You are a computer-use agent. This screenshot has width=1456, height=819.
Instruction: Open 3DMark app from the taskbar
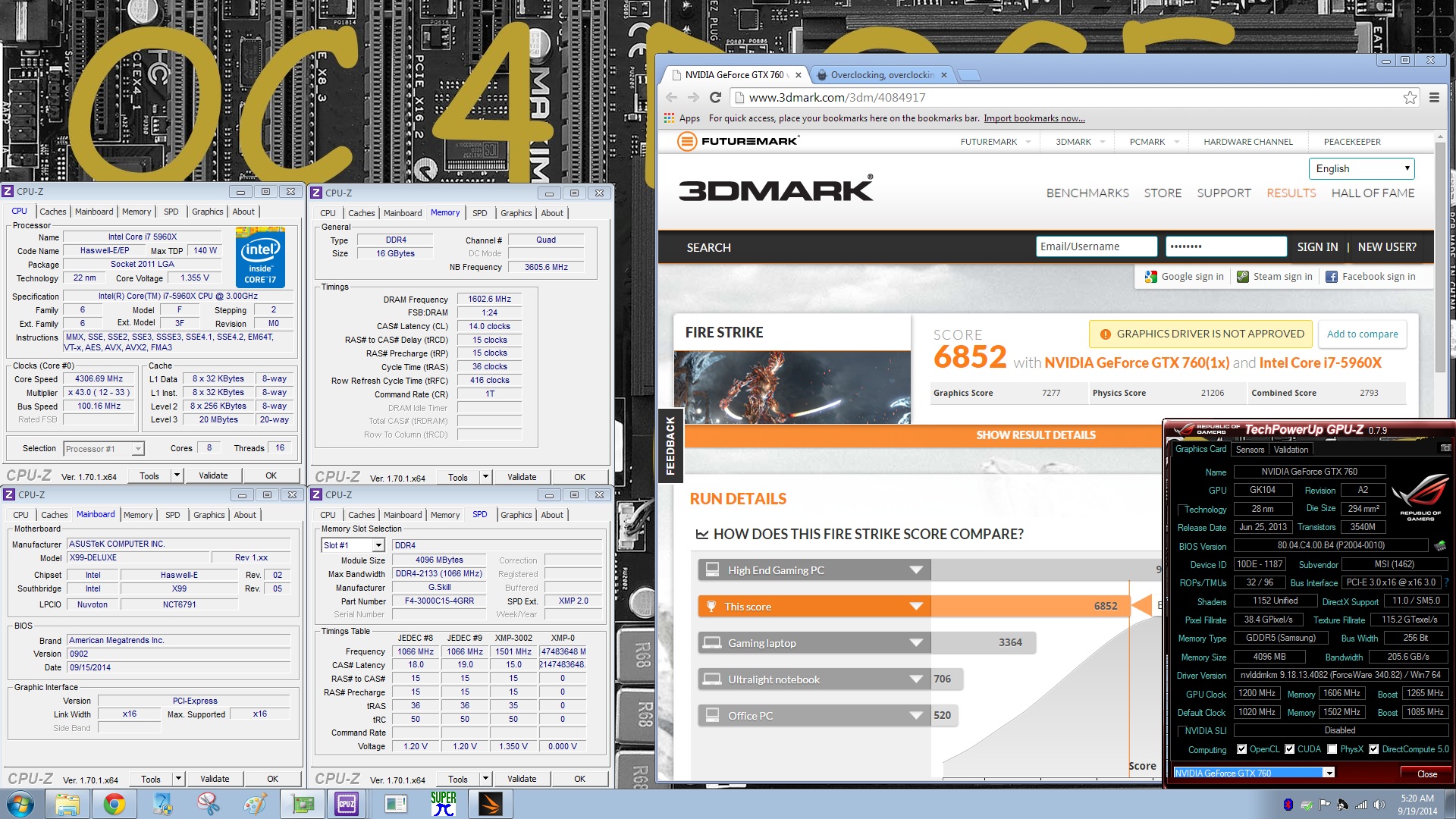(x=490, y=804)
